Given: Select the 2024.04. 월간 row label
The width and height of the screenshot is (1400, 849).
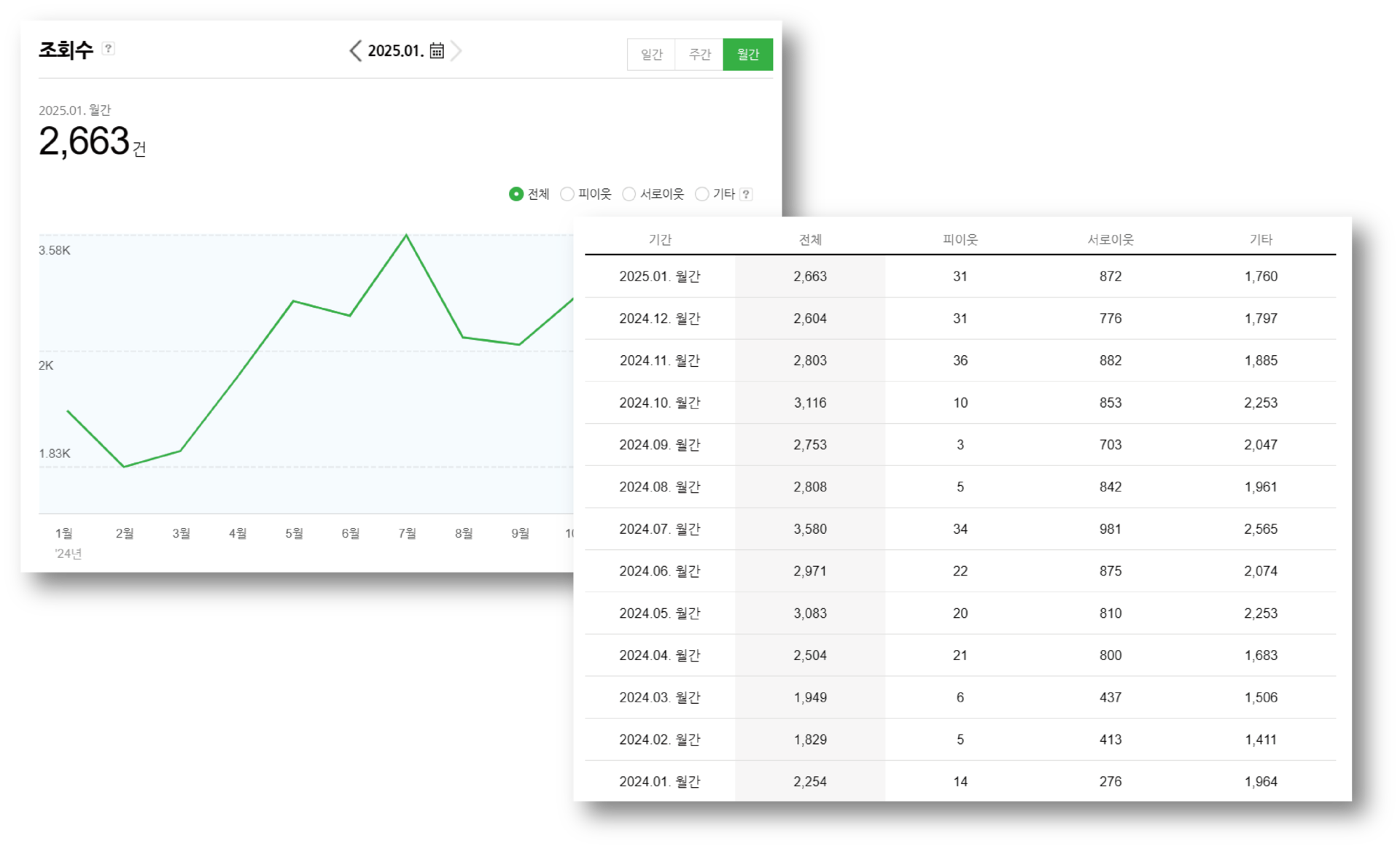Looking at the screenshot, I should 660,656.
